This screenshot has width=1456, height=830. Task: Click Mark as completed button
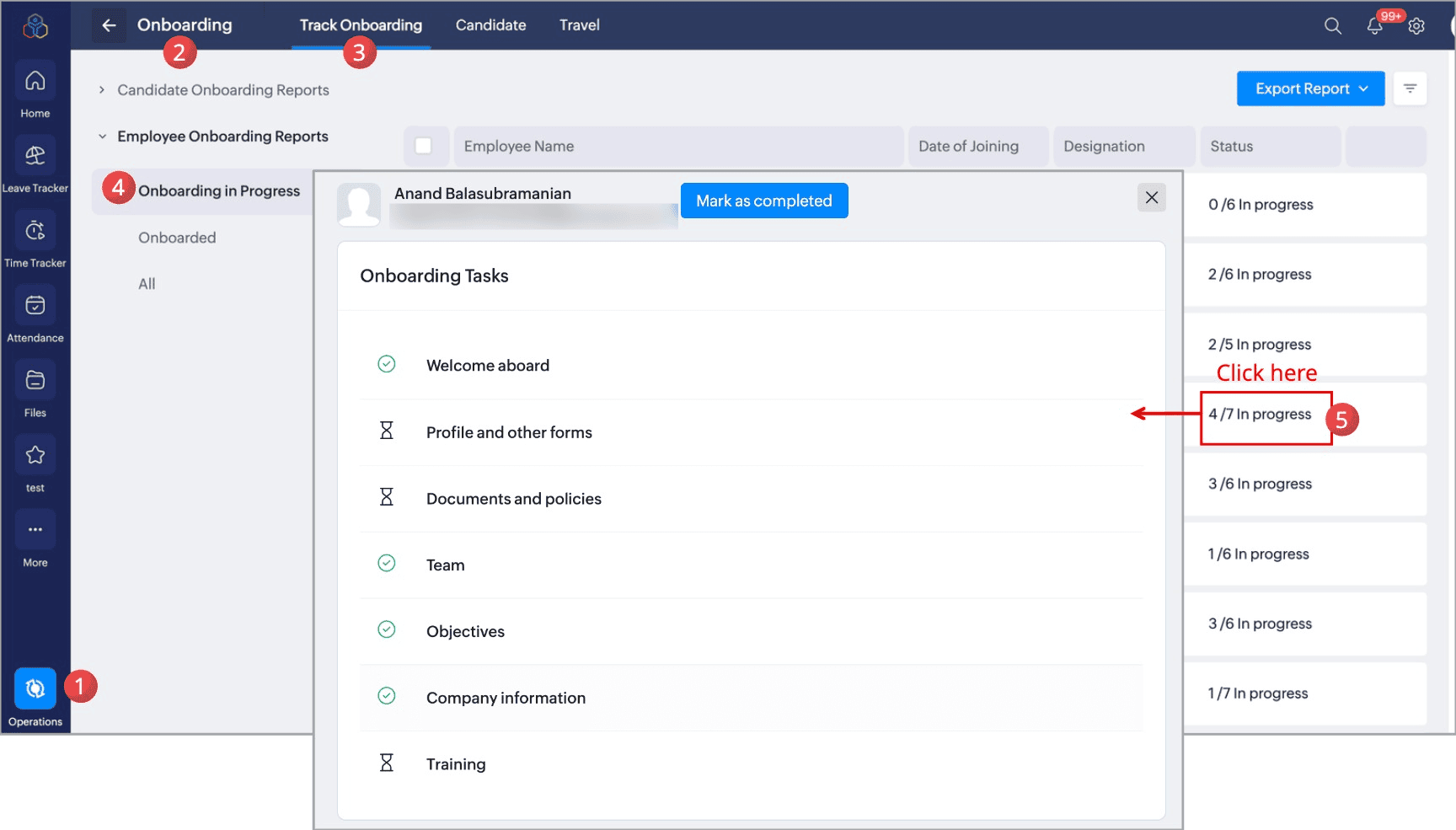click(x=764, y=201)
